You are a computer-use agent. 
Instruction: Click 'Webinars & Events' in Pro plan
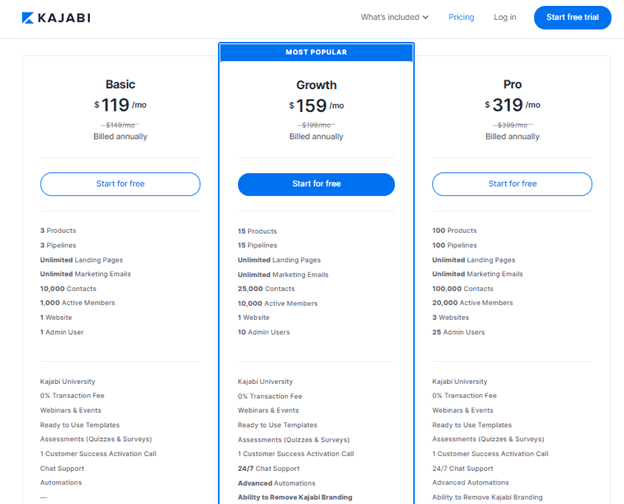click(x=462, y=410)
